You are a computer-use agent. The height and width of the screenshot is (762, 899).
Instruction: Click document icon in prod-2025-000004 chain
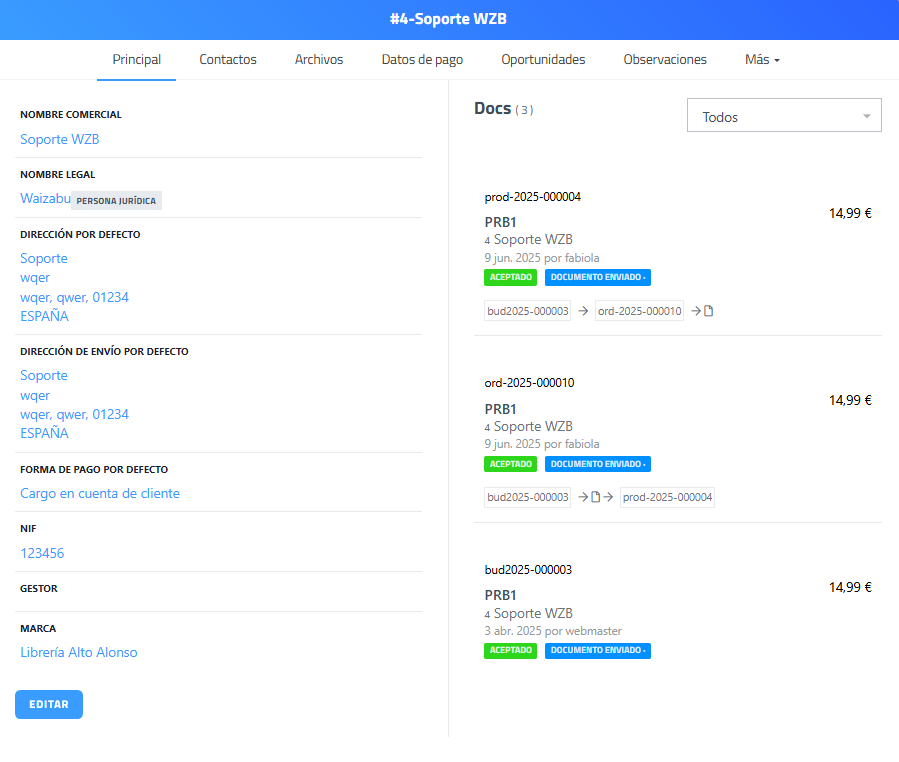pyautogui.click(x=709, y=311)
